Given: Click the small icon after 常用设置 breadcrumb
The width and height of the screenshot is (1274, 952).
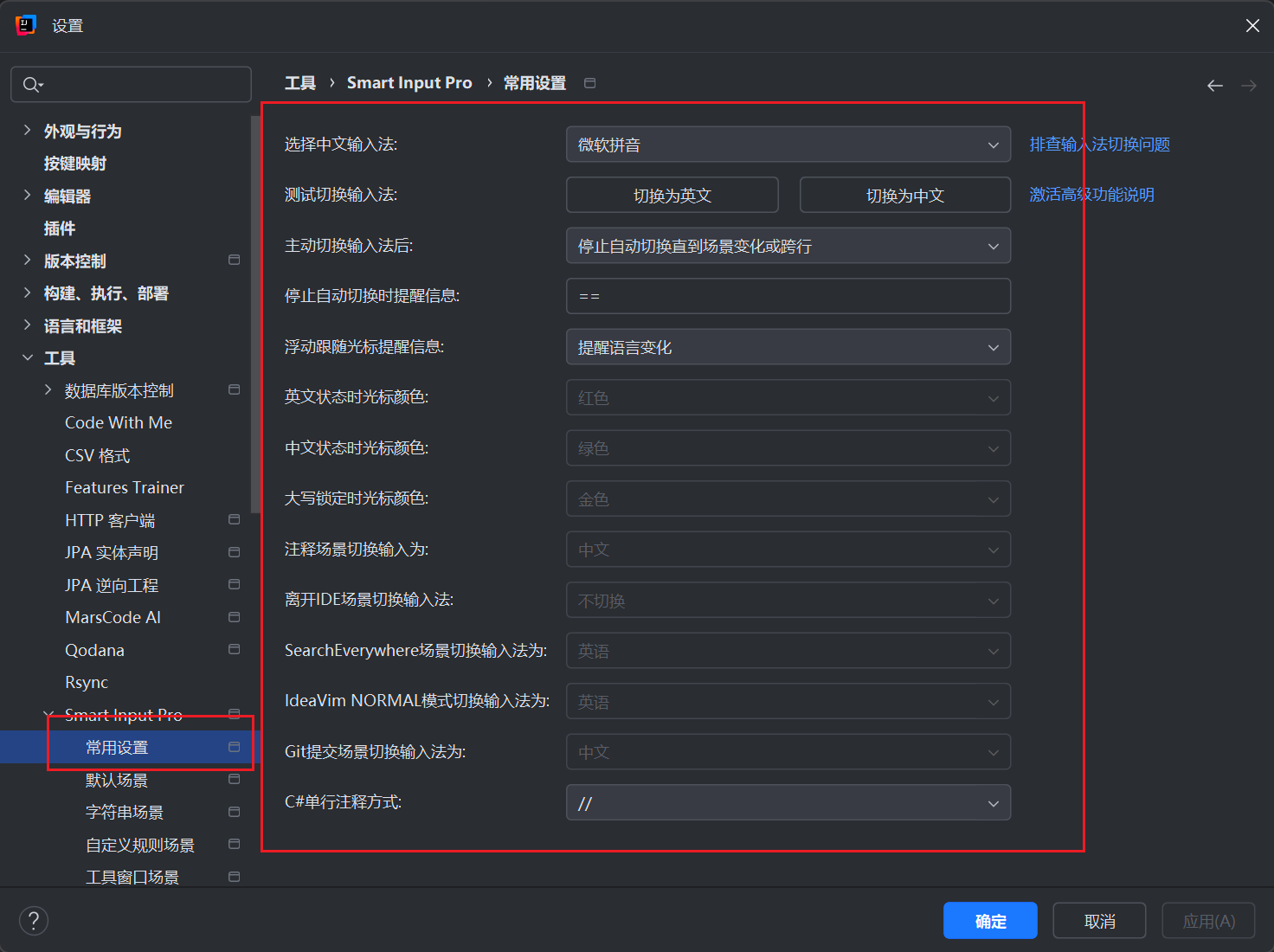Looking at the screenshot, I should [x=589, y=82].
